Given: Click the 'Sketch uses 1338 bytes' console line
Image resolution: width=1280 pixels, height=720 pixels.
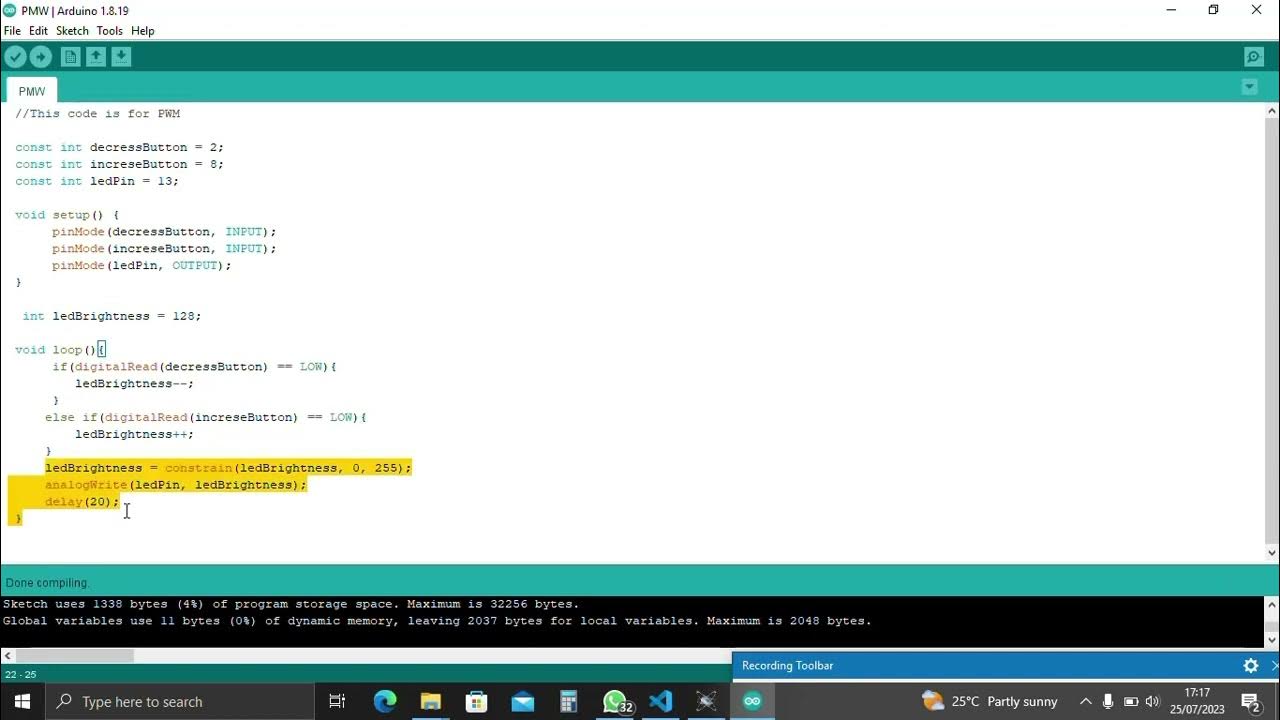Looking at the screenshot, I should pyautogui.click(x=290, y=604).
